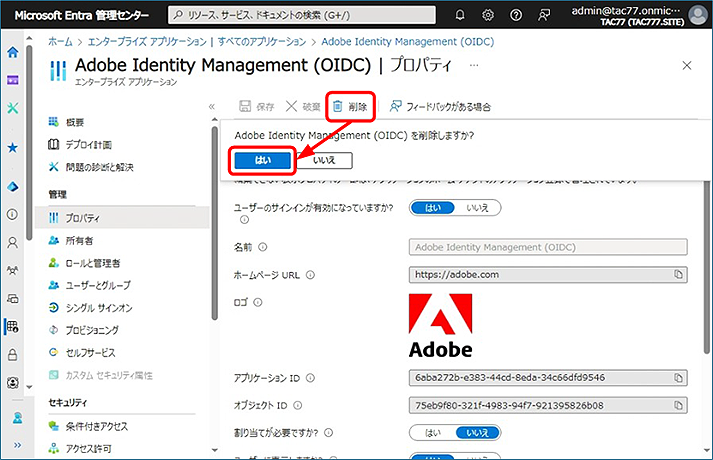Open the more options ellipsis by title
This screenshot has height=460, width=713.
pos(474,65)
